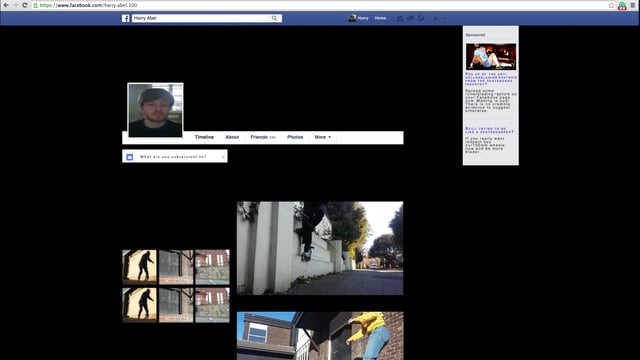This screenshot has height=360, width=640.
Task: Open the 'Still trying to be like a skateboarder?' link
Action: coord(489,130)
